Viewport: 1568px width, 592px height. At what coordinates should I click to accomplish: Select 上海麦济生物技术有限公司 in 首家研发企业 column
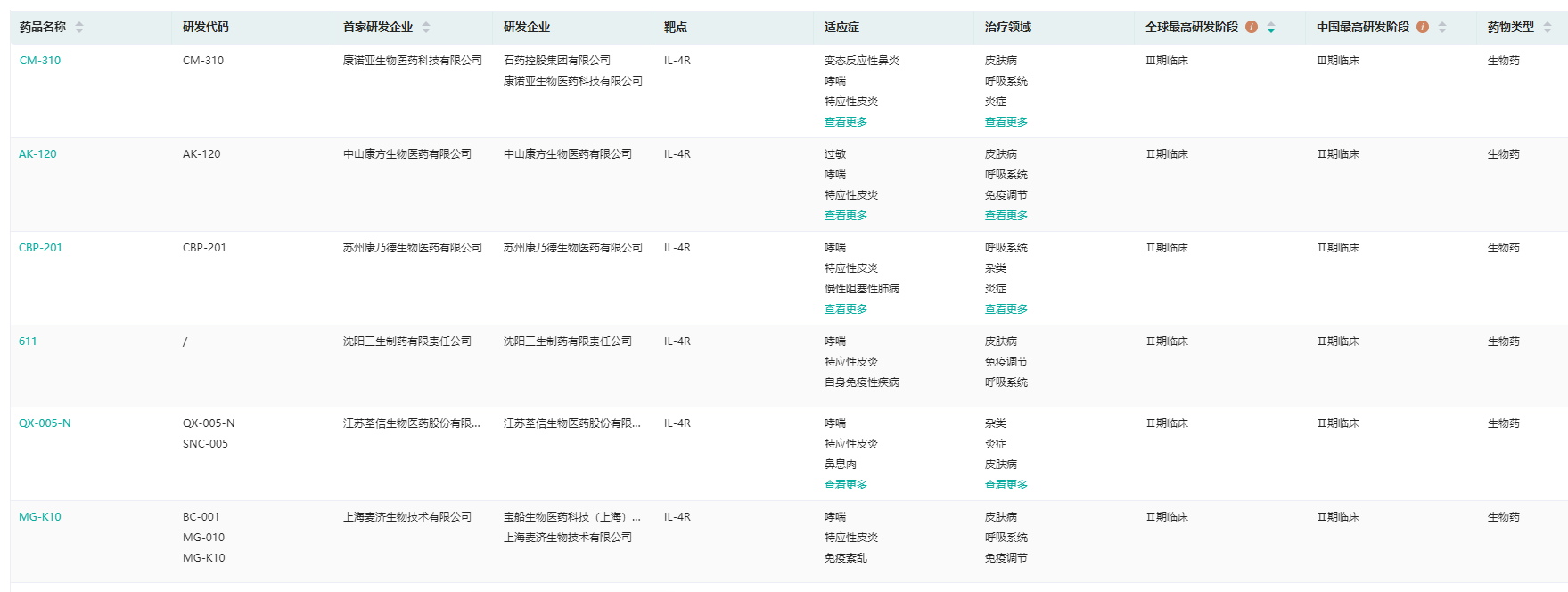pos(407,517)
